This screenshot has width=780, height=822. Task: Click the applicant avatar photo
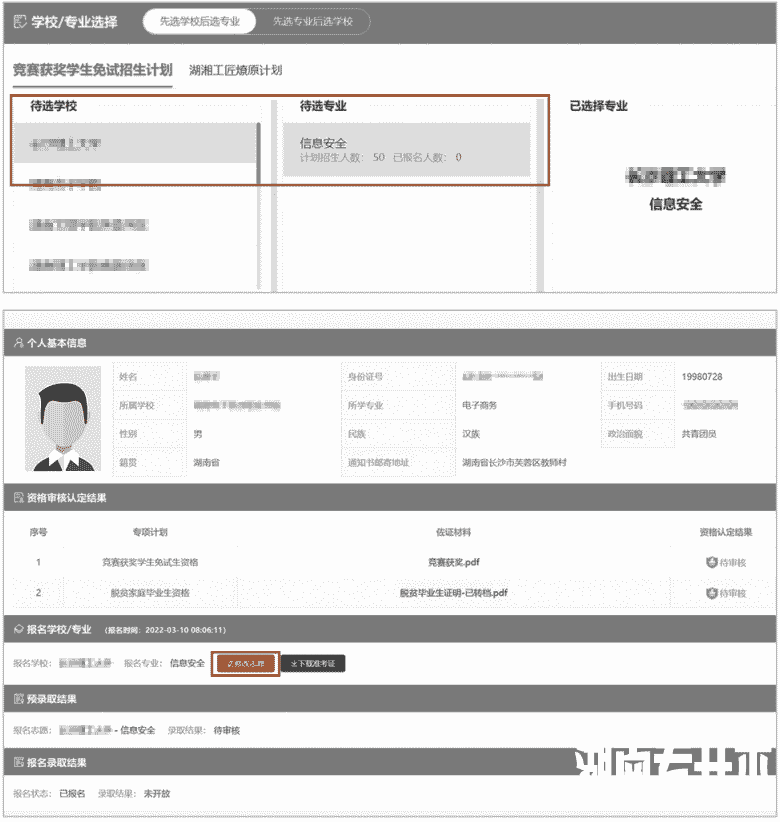(63, 418)
